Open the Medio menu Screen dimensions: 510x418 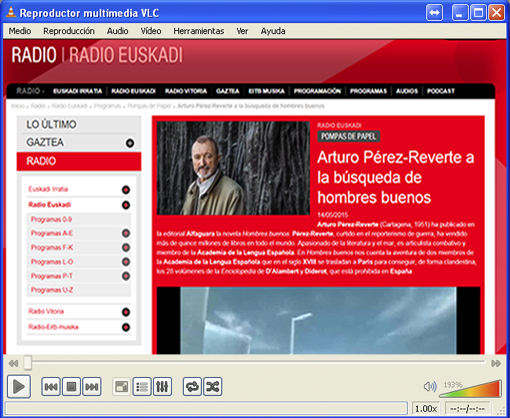(x=20, y=31)
